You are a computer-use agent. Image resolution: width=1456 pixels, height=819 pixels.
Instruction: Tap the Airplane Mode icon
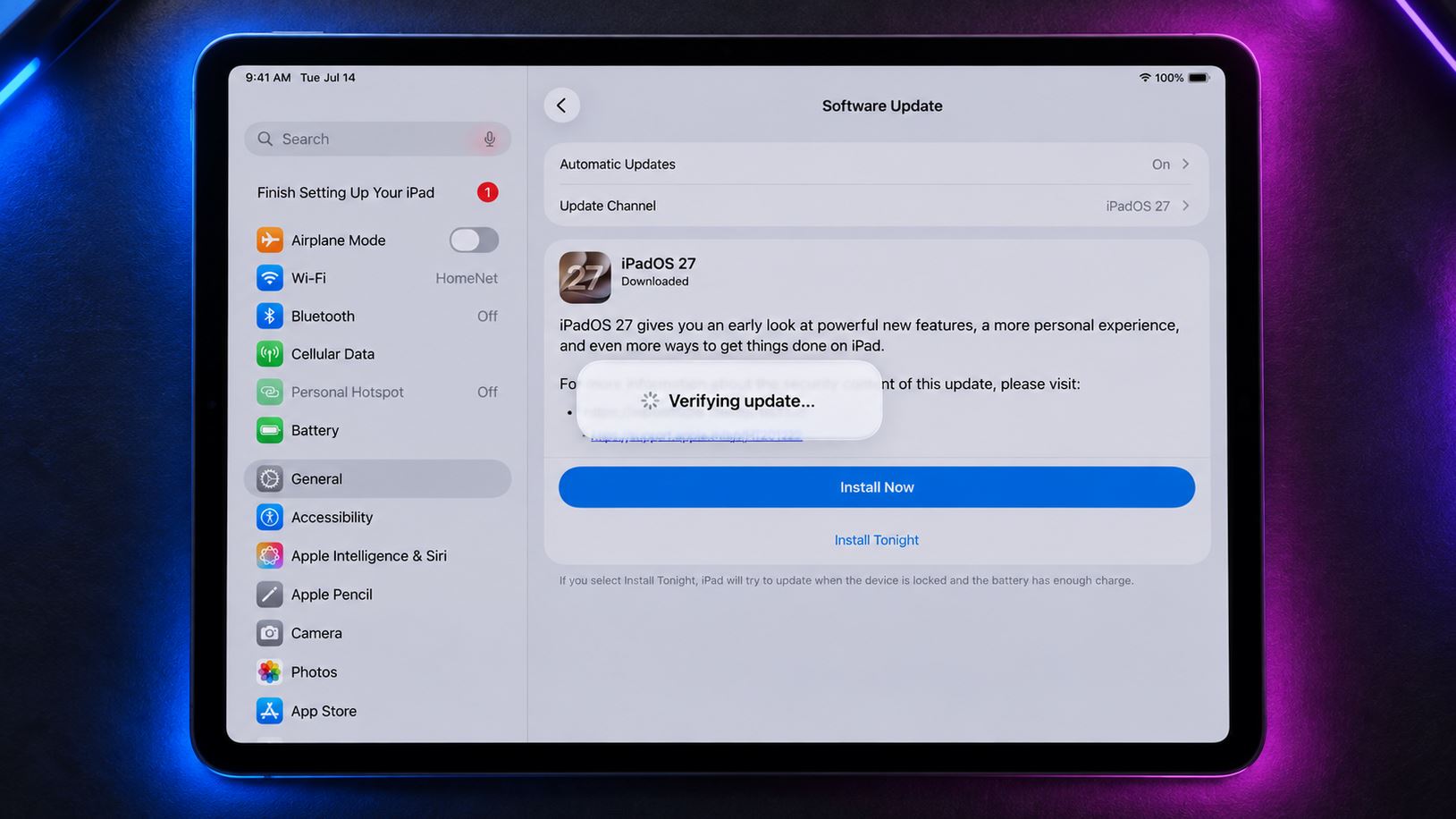[x=269, y=240]
